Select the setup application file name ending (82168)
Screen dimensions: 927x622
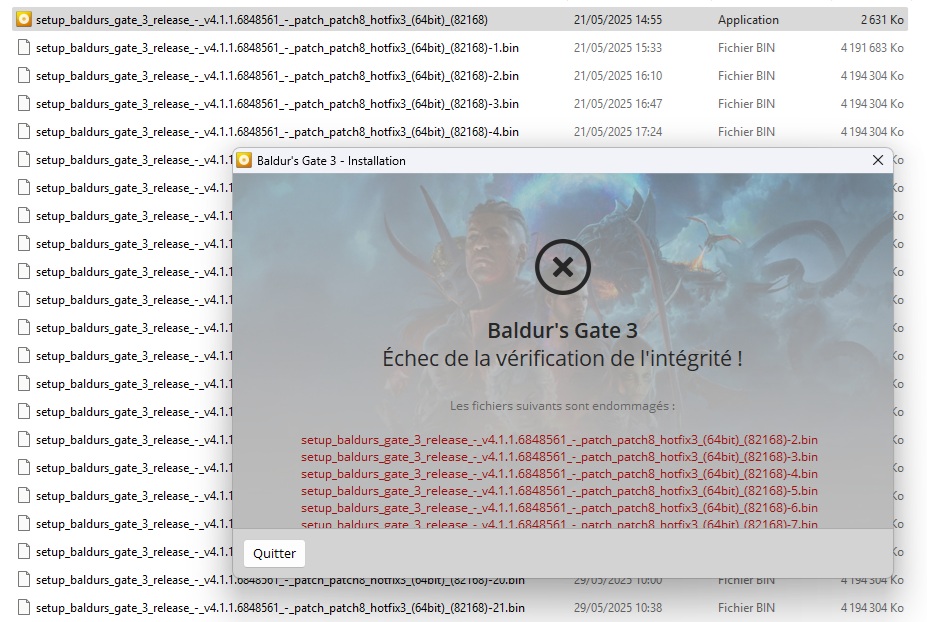262,20
